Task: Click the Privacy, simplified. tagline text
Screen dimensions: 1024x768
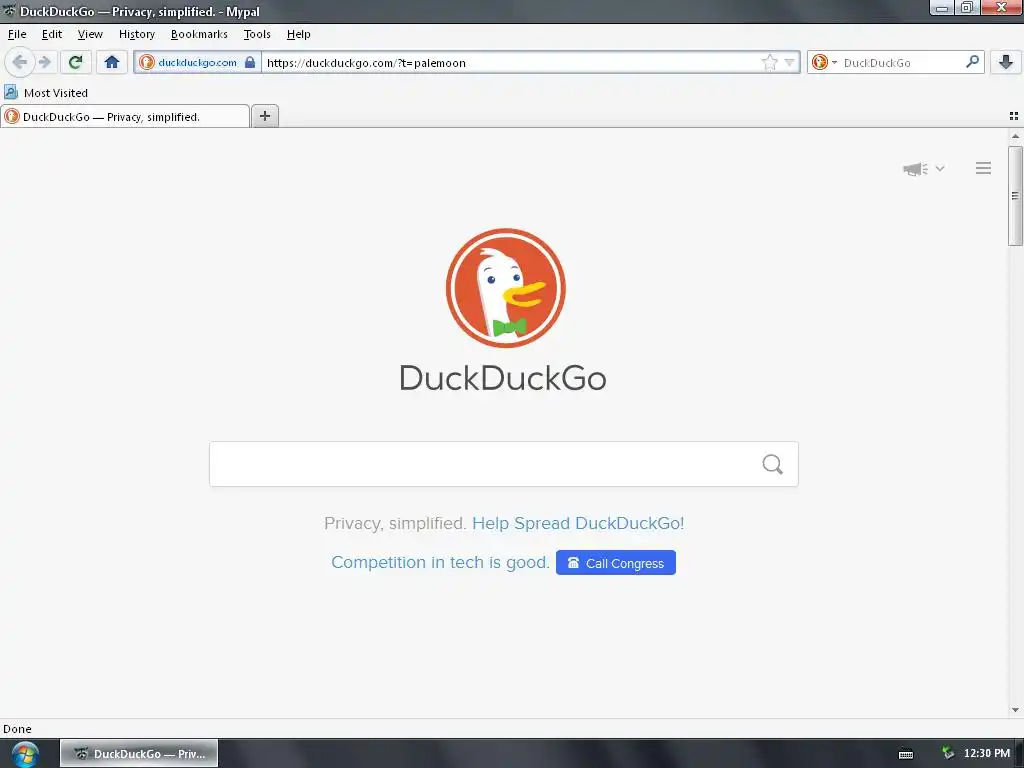Action: 394,523
